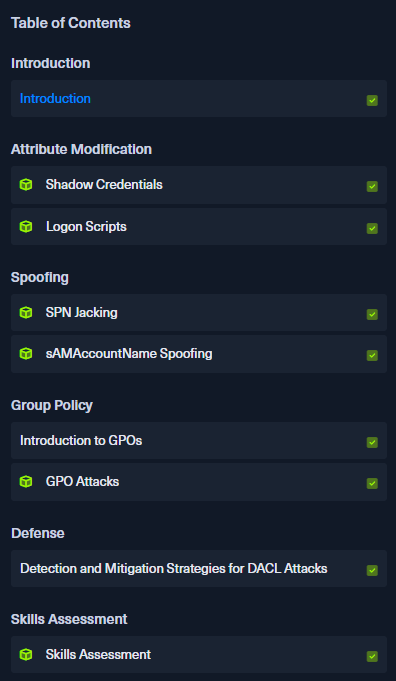Click the cube icon beside Shadow Credentials
This screenshot has height=681, width=396.
(x=26, y=185)
